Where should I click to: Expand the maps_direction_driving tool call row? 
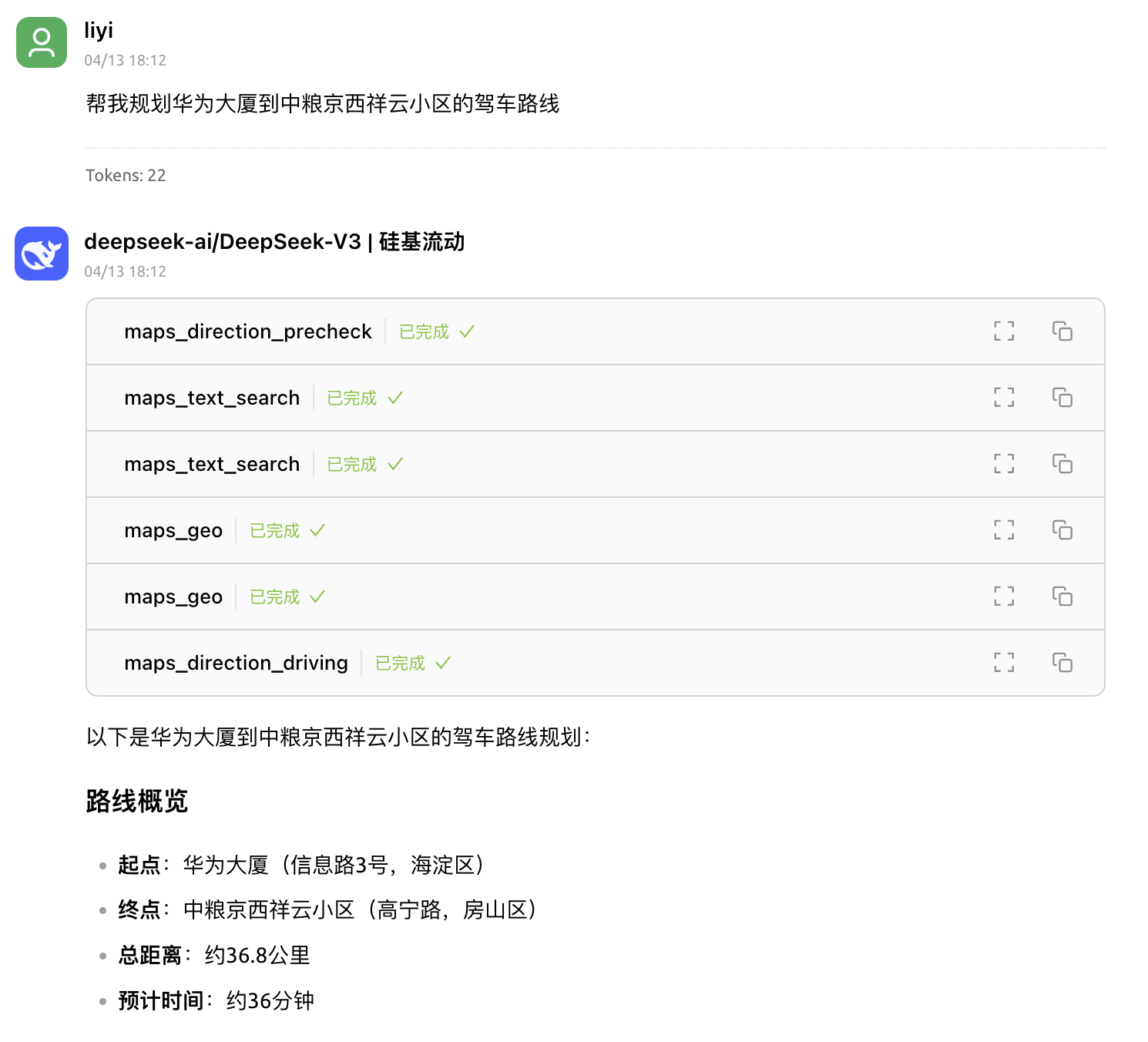point(236,662)
